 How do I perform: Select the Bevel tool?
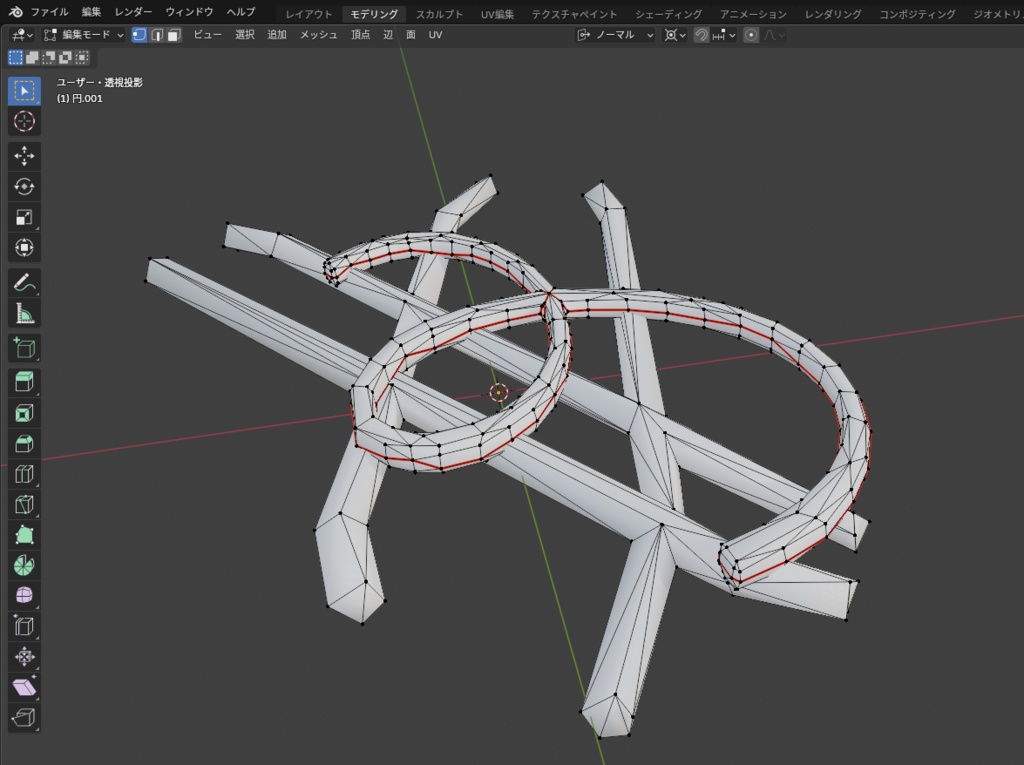pos(24,444)
